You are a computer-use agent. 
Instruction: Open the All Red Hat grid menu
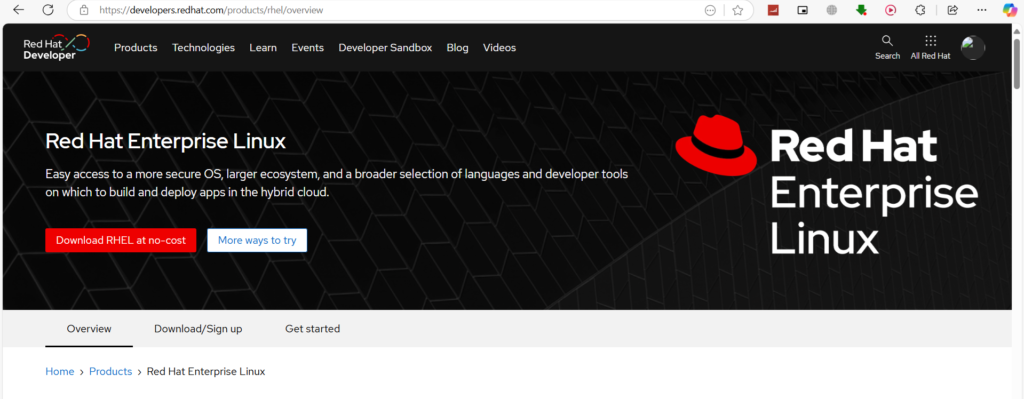931,48
